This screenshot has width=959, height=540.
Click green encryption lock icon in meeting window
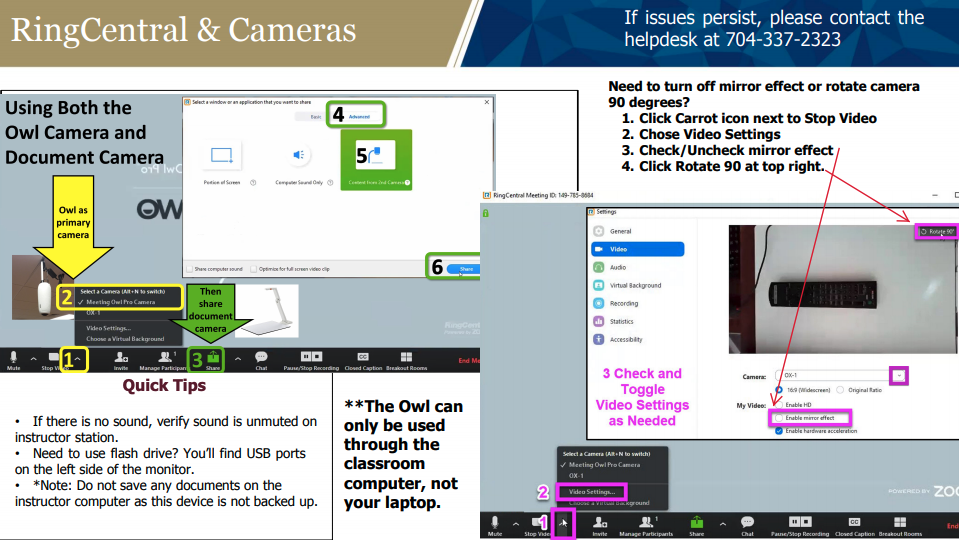point(486,213)
